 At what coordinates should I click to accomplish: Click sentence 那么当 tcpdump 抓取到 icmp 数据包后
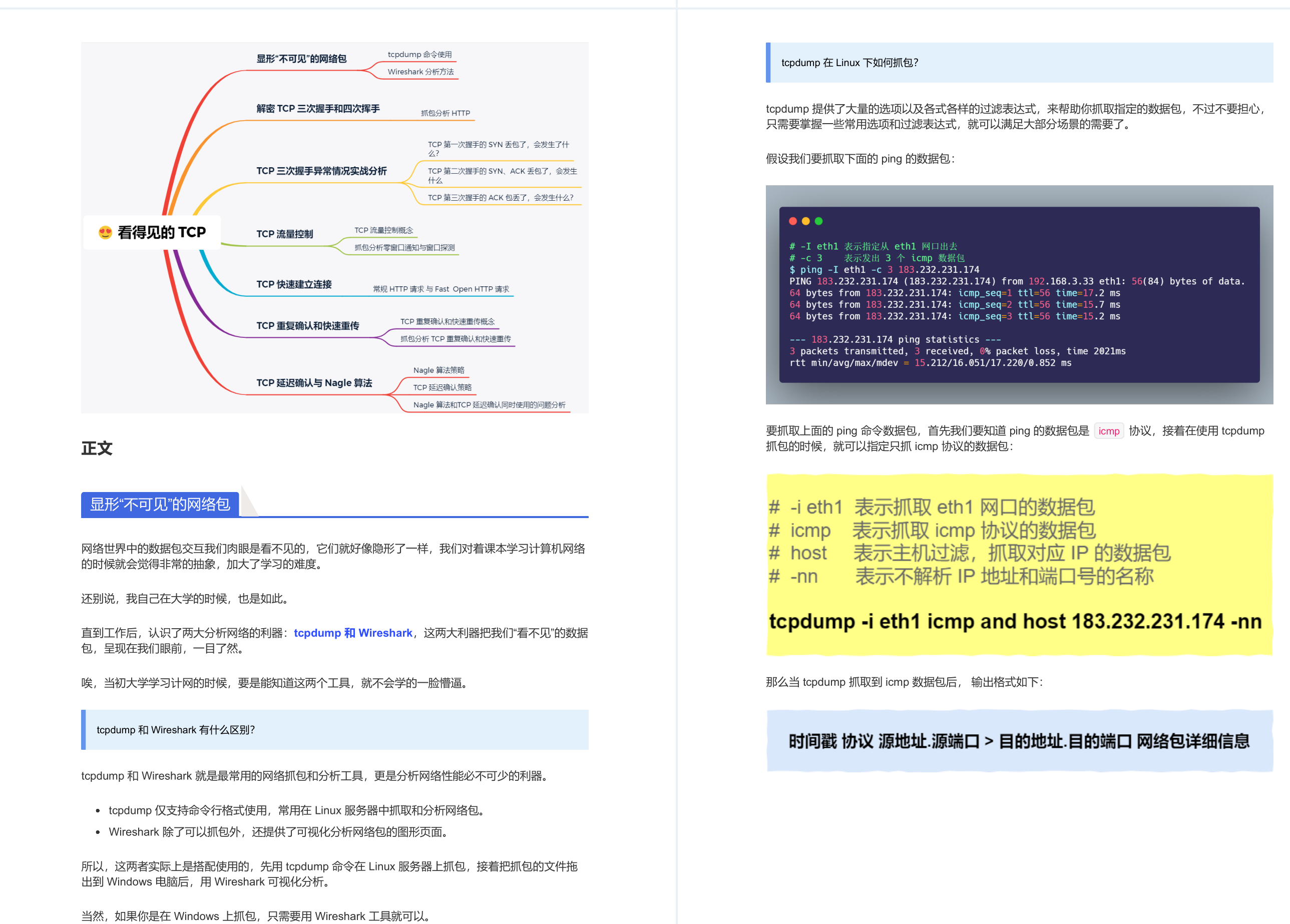pos(905,682)
